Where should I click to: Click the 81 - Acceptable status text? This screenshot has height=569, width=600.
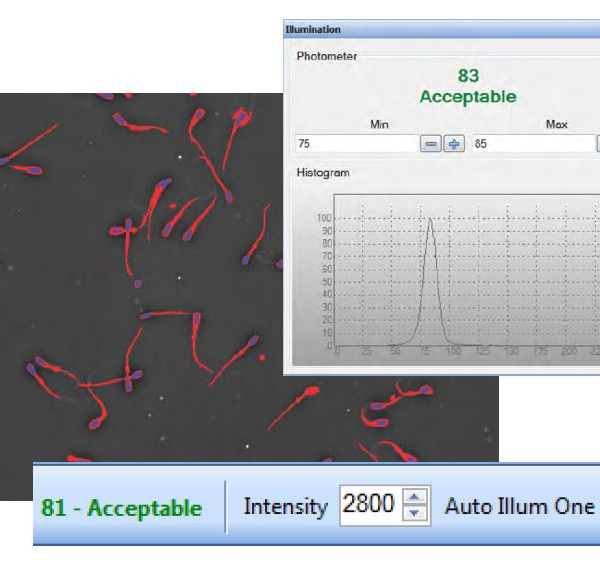pos(121,508)
